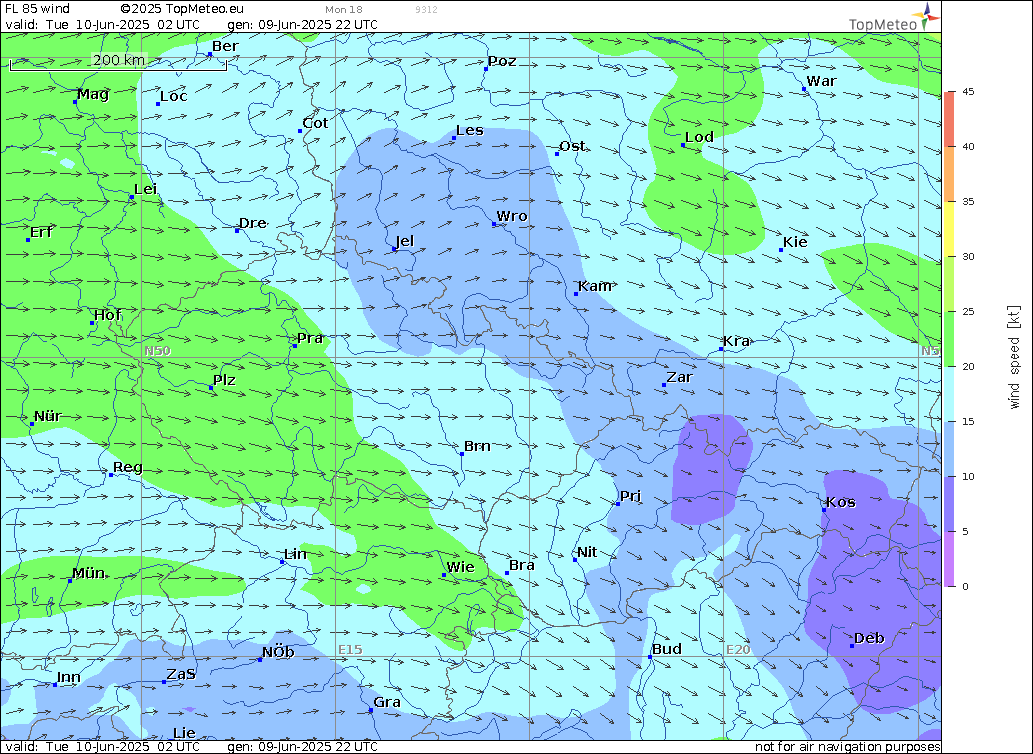Click the Lie location label
Image resolution: width=1033 pixels, height=754 pixels.
(184, 733)
